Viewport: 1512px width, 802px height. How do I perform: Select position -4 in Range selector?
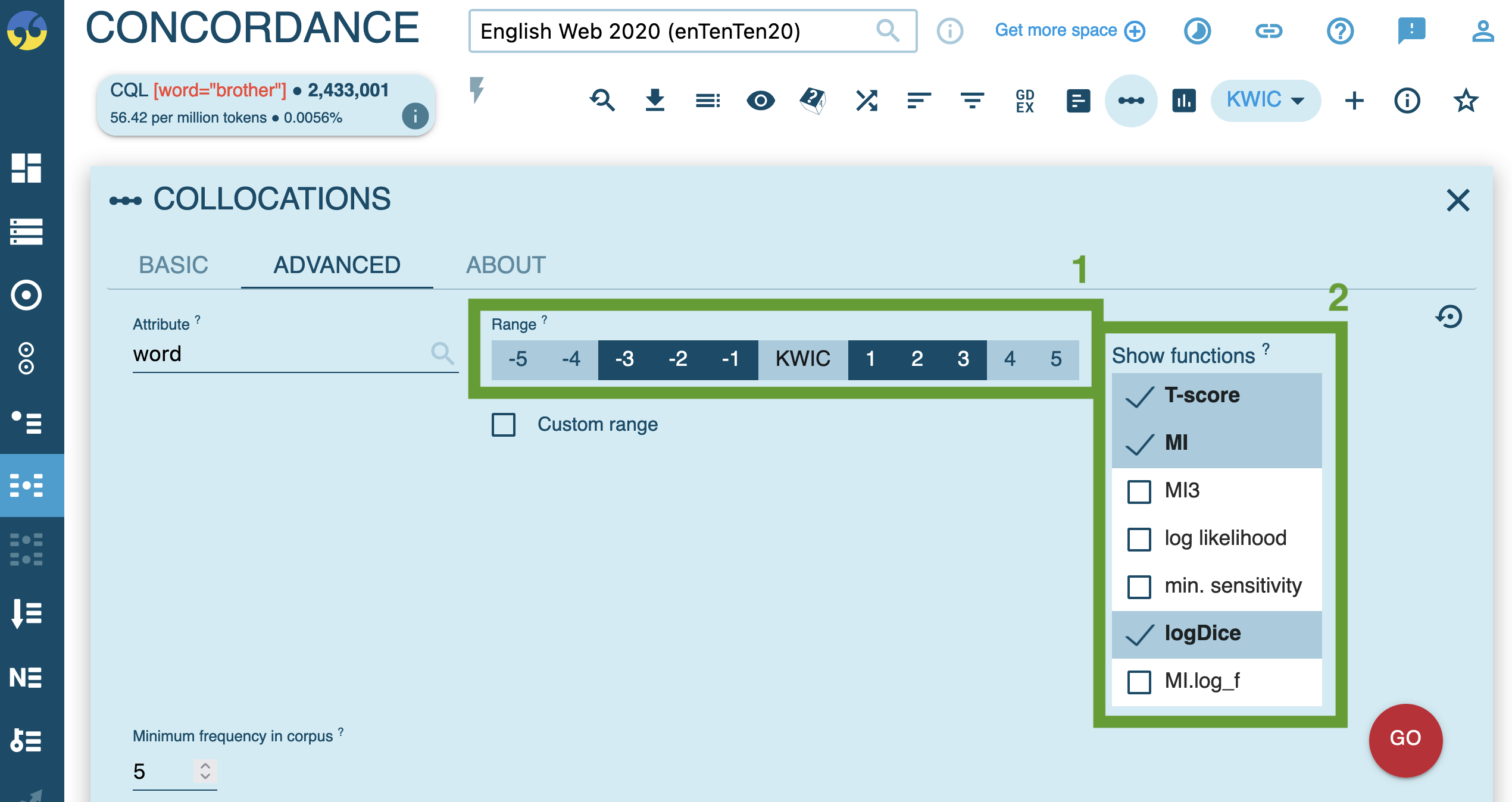(x=571, y=359)
